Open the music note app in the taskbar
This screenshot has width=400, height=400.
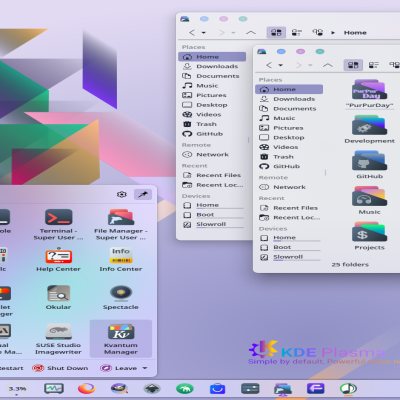(x=348, y=388)
